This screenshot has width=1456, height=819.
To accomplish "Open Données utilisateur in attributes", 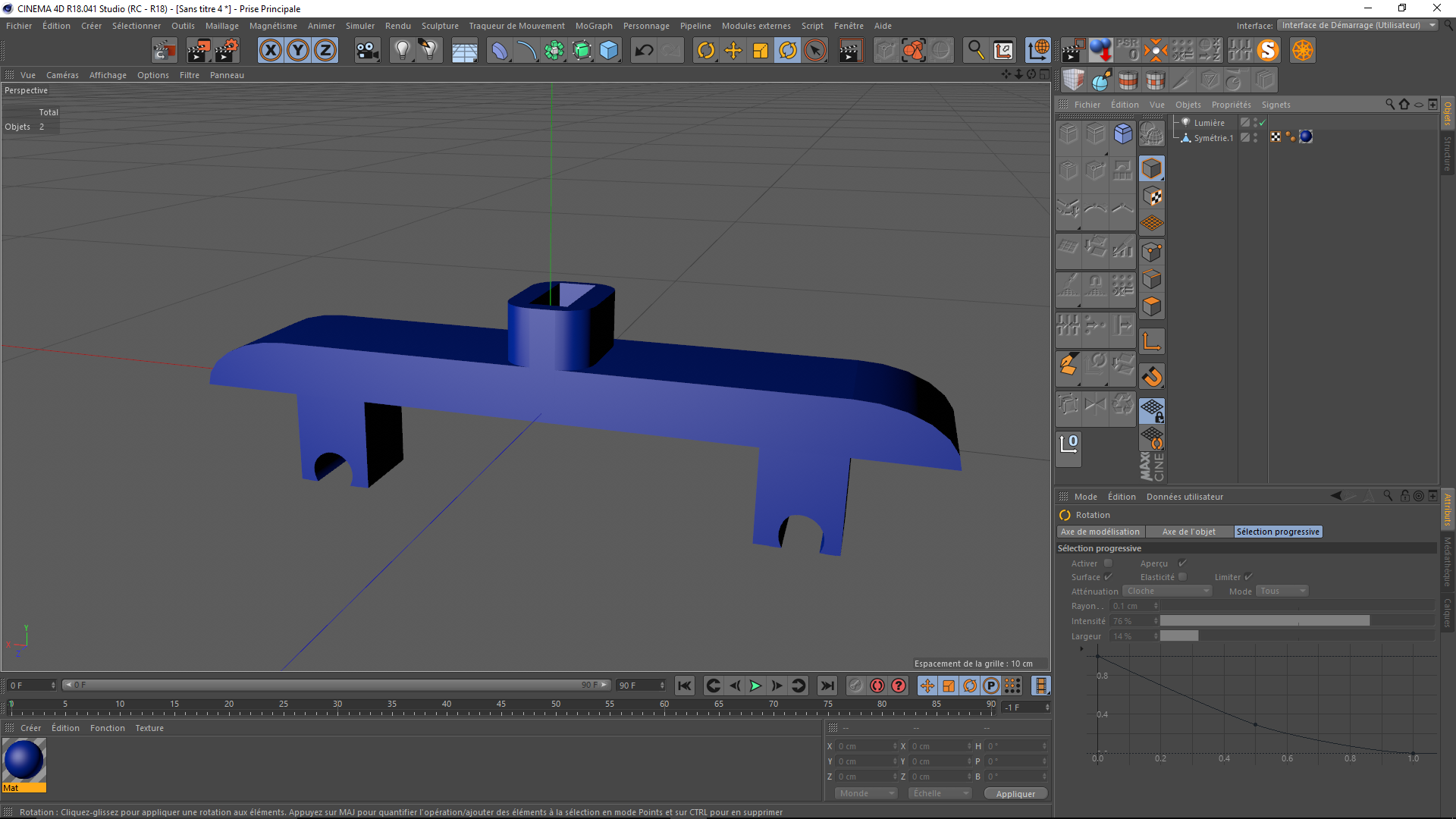I will pos(1185,497).
